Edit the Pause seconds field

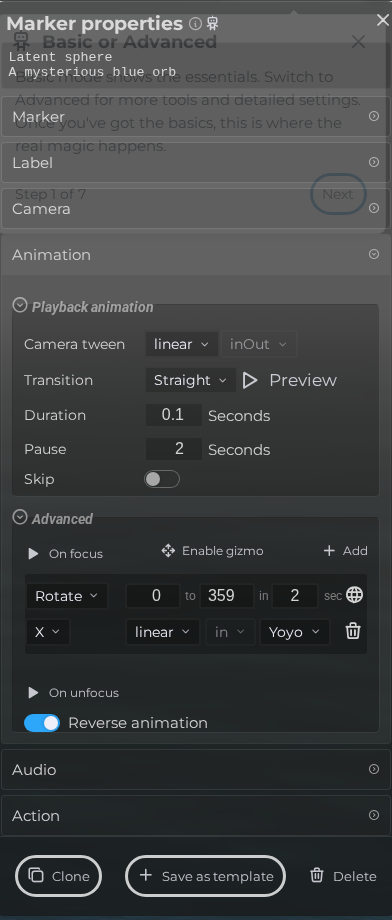tap(174, 449)
